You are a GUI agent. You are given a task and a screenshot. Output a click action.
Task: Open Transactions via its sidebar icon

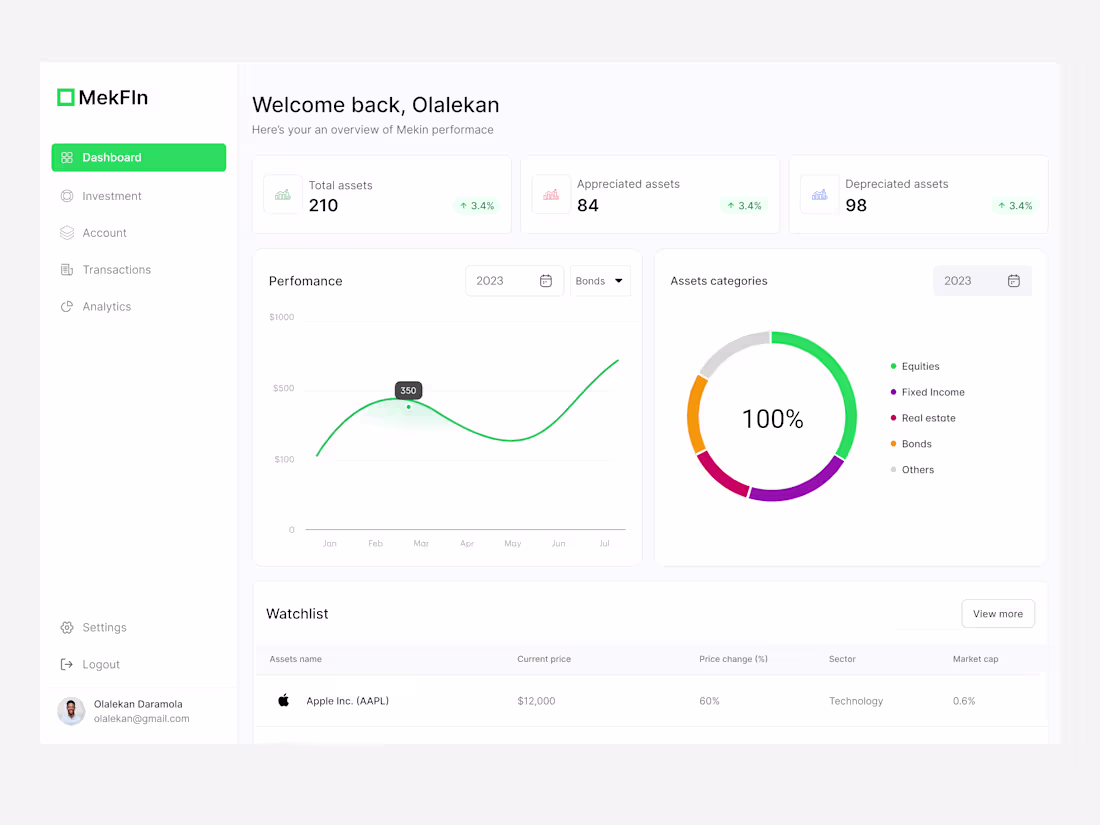coord(66,269)
